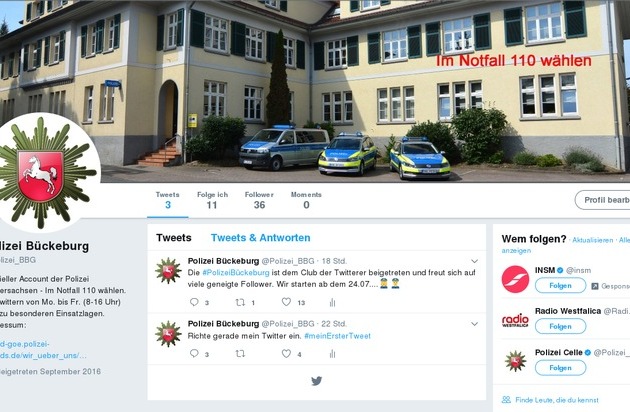Image resolution: width=630 pixels, height=412 pixels.
Task: Click the Twitter bird icon below tweets
Action: [317, 381]
